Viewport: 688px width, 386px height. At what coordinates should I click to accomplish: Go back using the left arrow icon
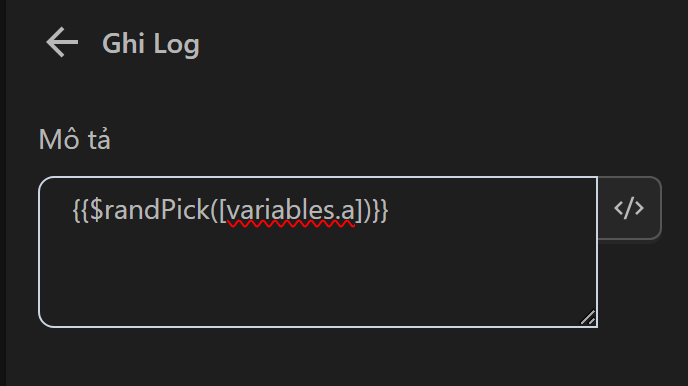point(62,43)
